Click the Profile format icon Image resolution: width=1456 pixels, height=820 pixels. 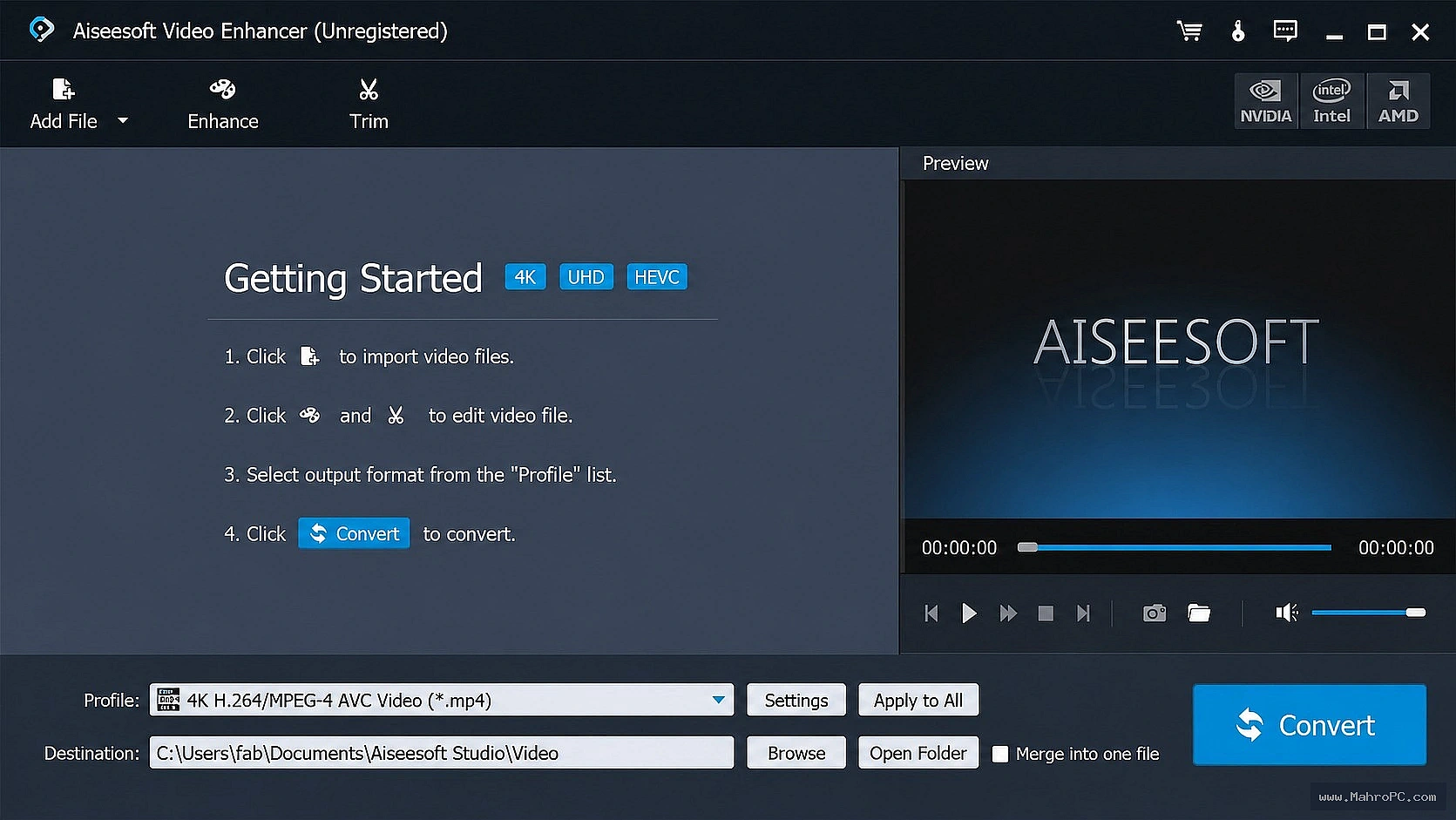(x=169, y=700)
